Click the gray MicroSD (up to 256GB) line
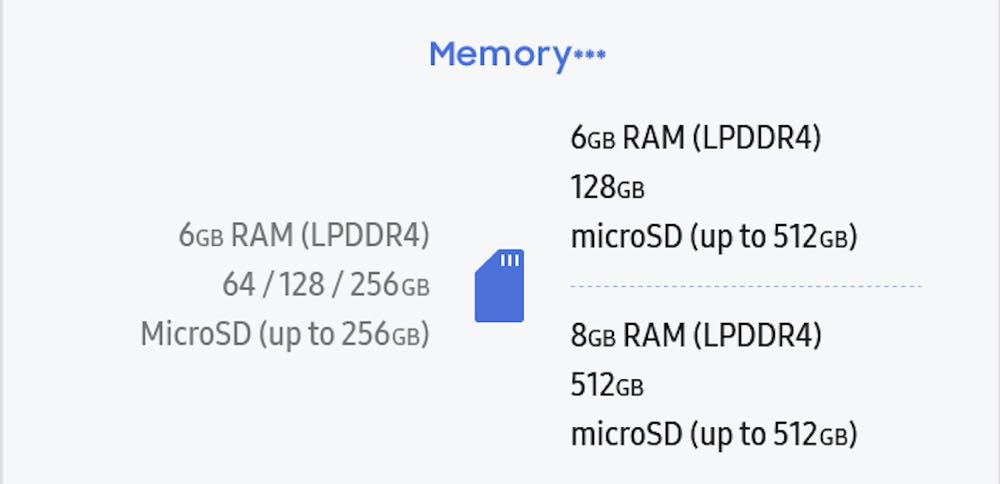 coord(285,334)
